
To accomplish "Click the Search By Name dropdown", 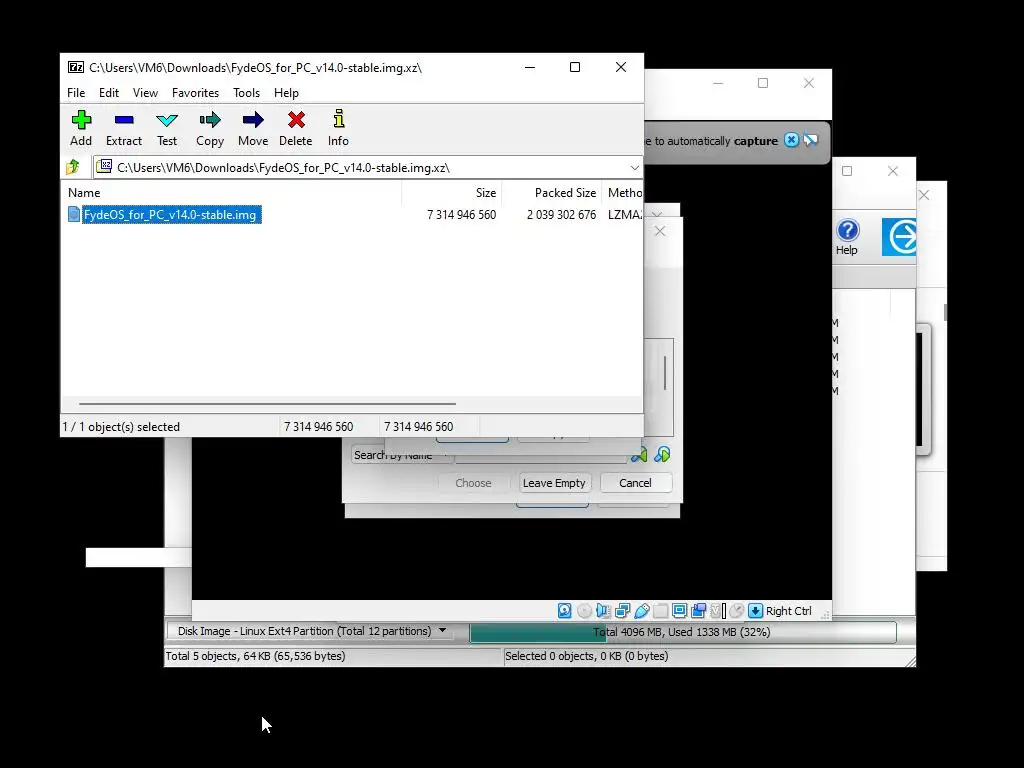I will [x=401, y=455].
